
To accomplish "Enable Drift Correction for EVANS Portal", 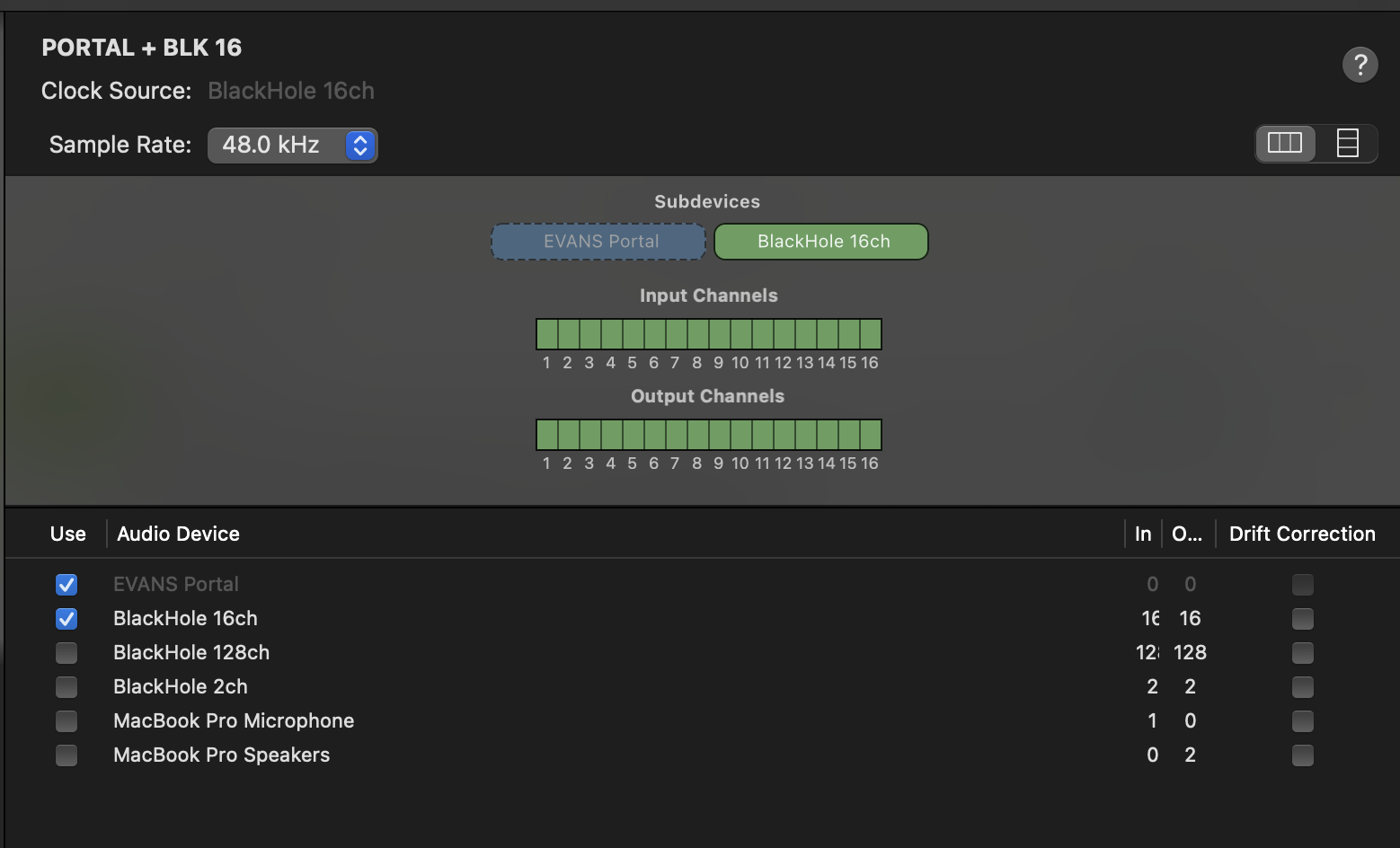I will point(1303,585).
